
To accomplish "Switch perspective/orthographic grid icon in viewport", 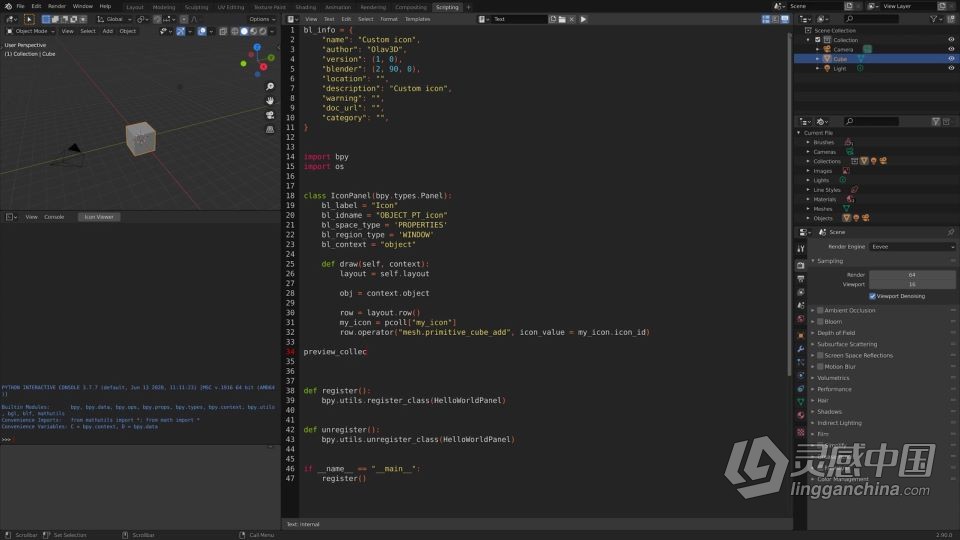I will coord(270,129).
